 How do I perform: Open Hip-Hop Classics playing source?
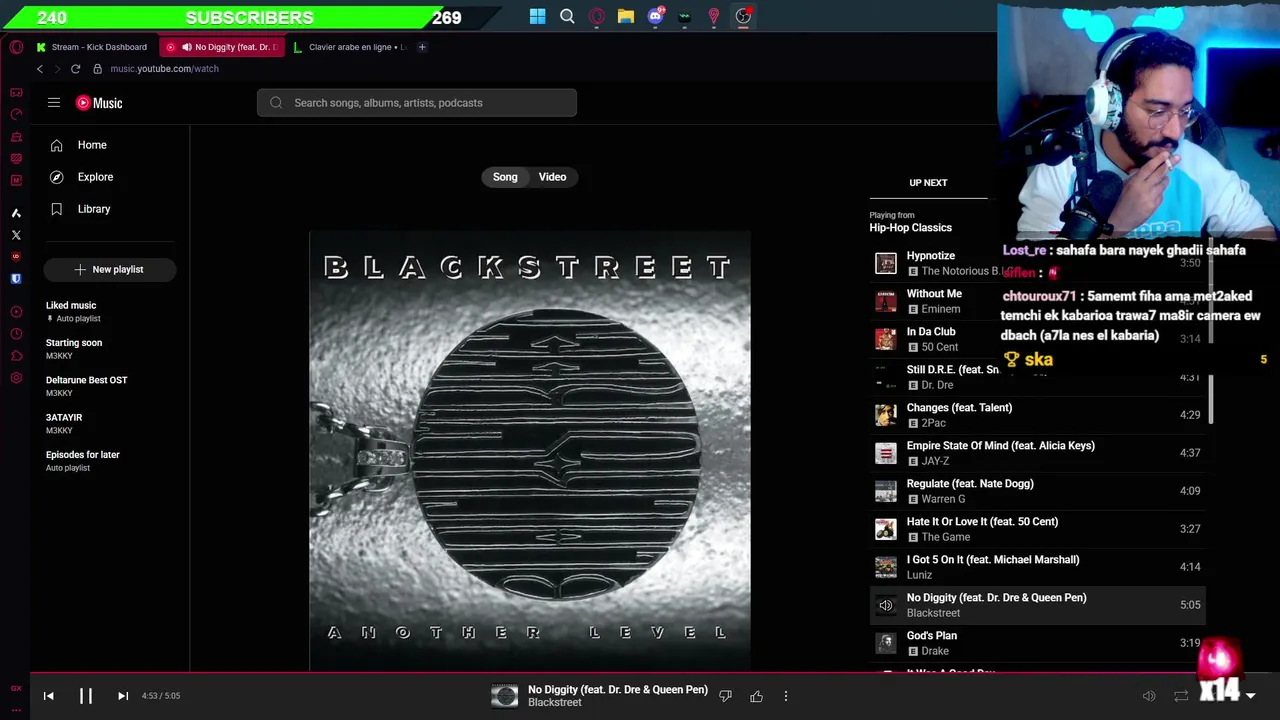910,228
